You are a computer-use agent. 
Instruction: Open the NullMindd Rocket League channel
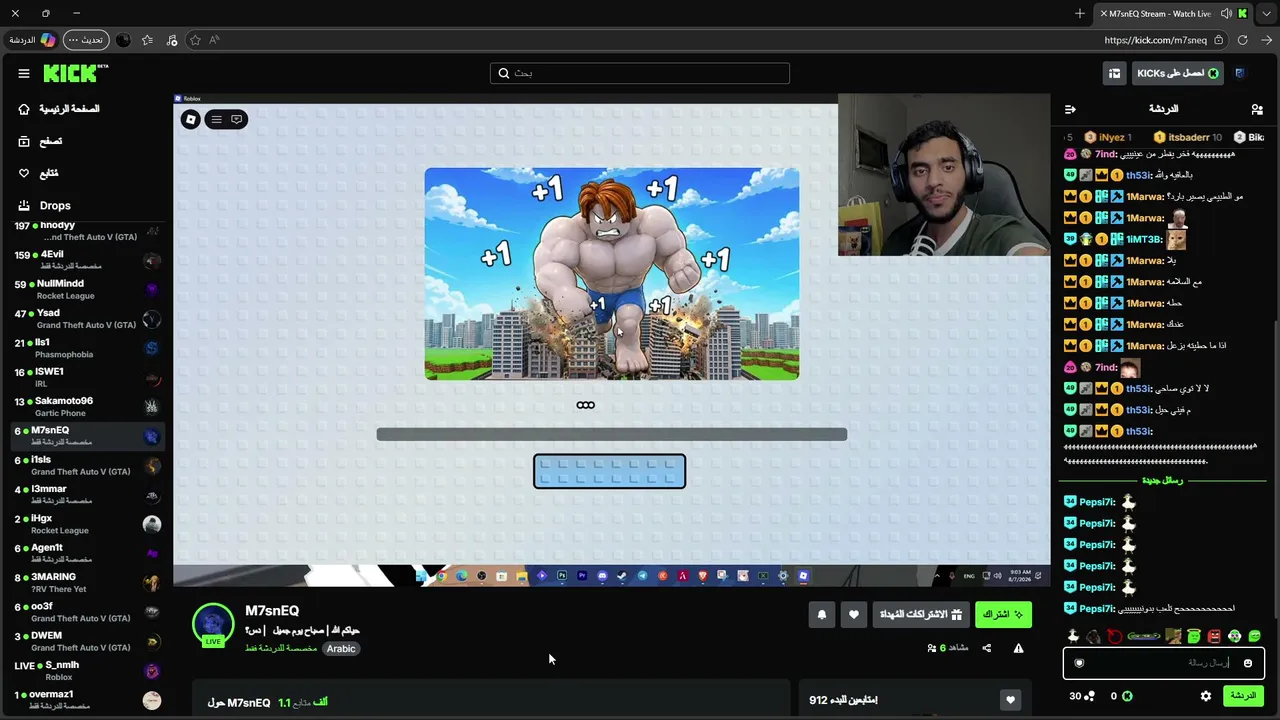86,290
